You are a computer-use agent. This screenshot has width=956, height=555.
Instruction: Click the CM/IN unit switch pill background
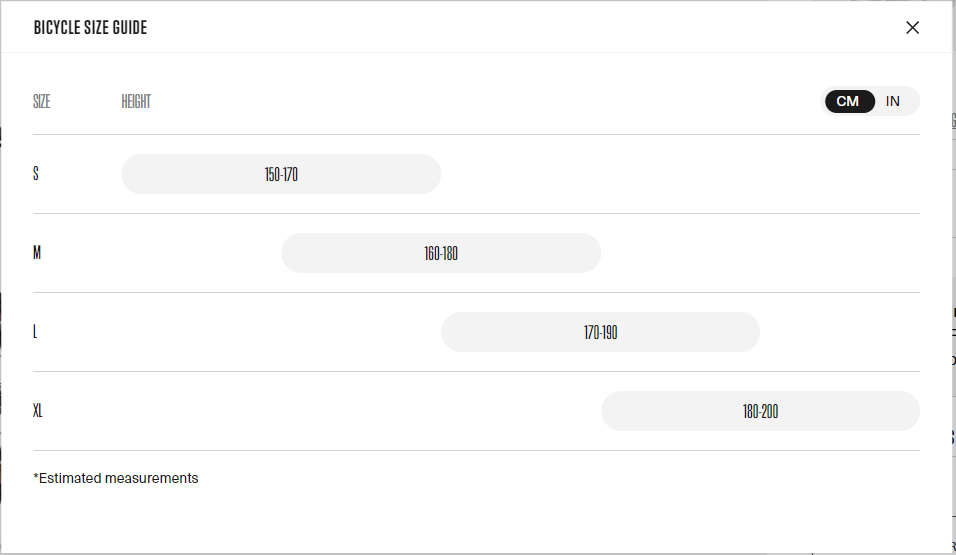tap(870, 101)
